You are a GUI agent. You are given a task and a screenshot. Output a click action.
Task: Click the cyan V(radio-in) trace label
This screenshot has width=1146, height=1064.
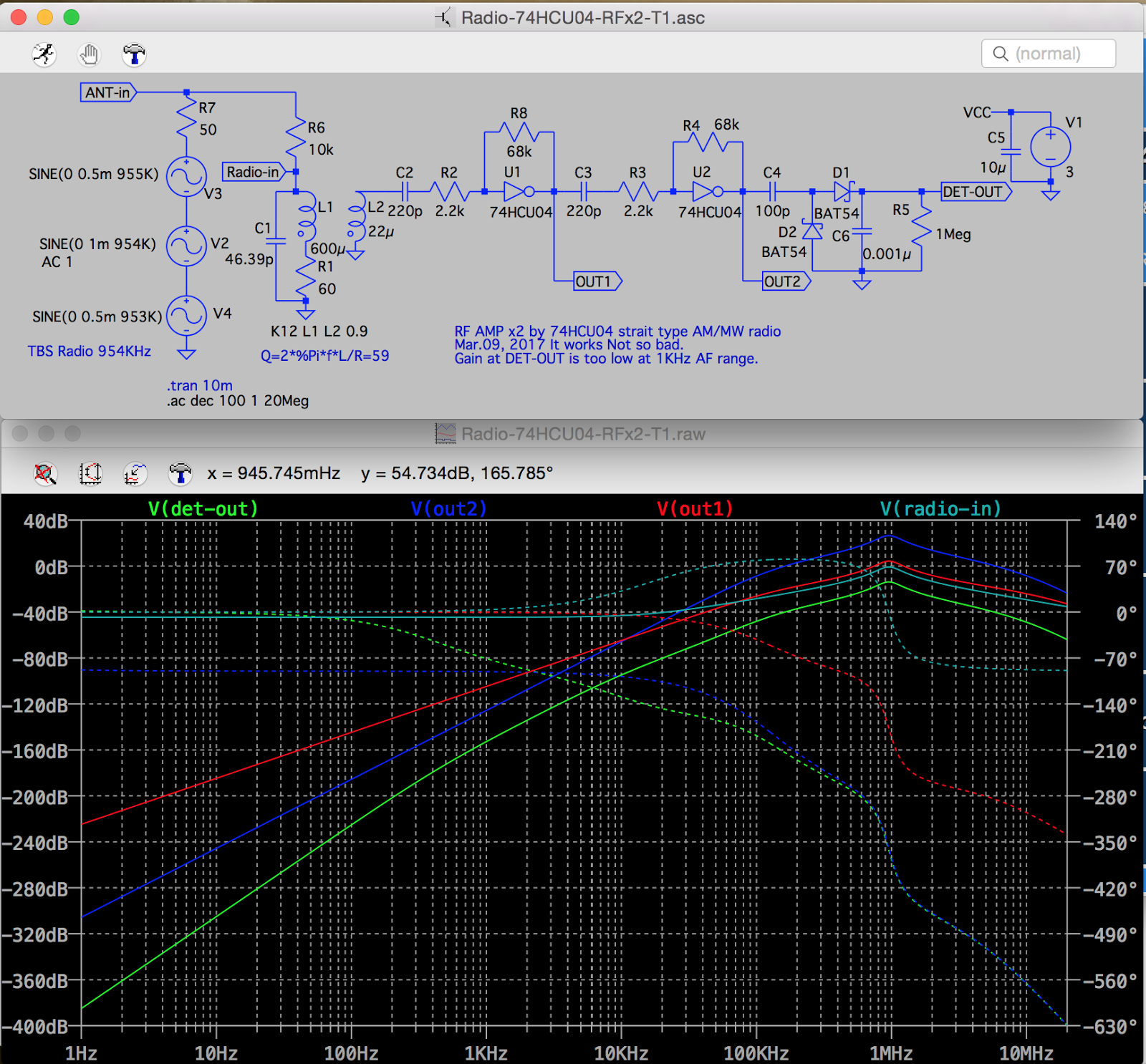(940, 509)
